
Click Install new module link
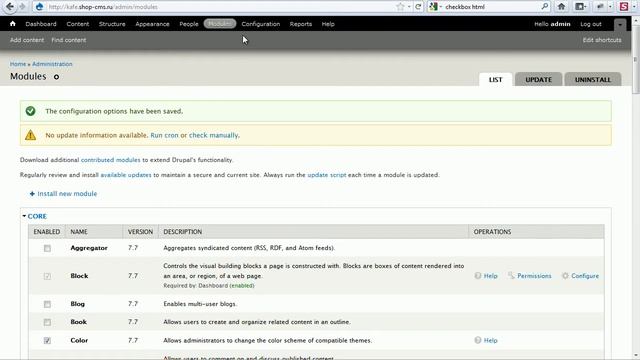[x=67, y=194]
